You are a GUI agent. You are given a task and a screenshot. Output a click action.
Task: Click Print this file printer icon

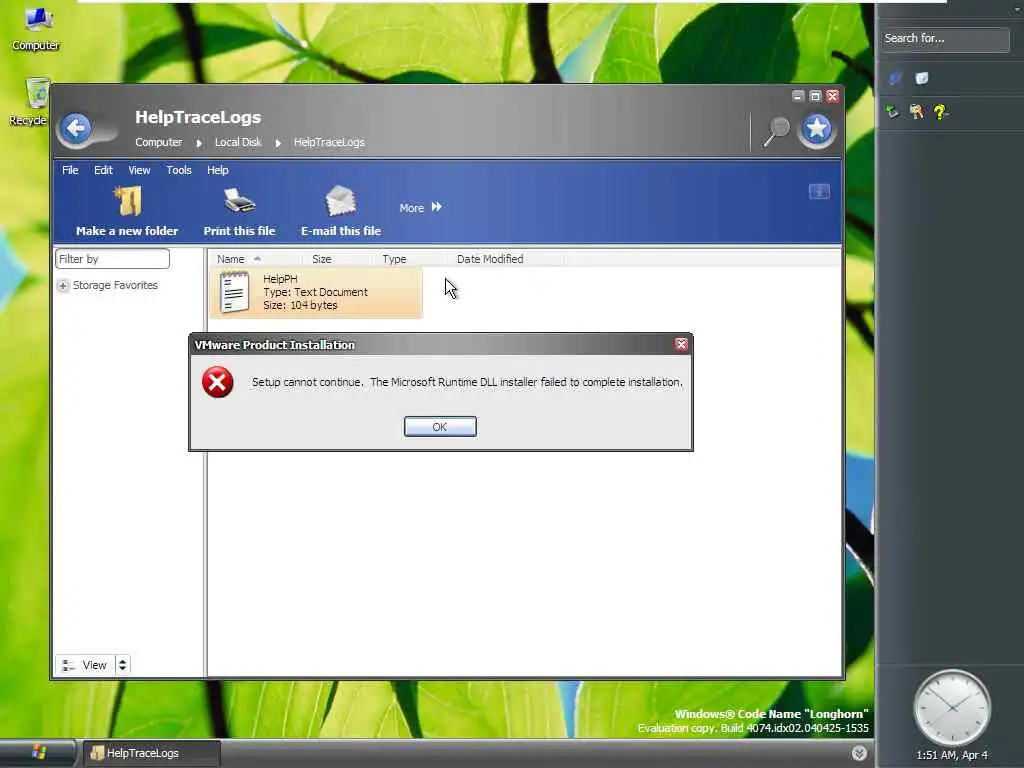(x=240, y=201)
